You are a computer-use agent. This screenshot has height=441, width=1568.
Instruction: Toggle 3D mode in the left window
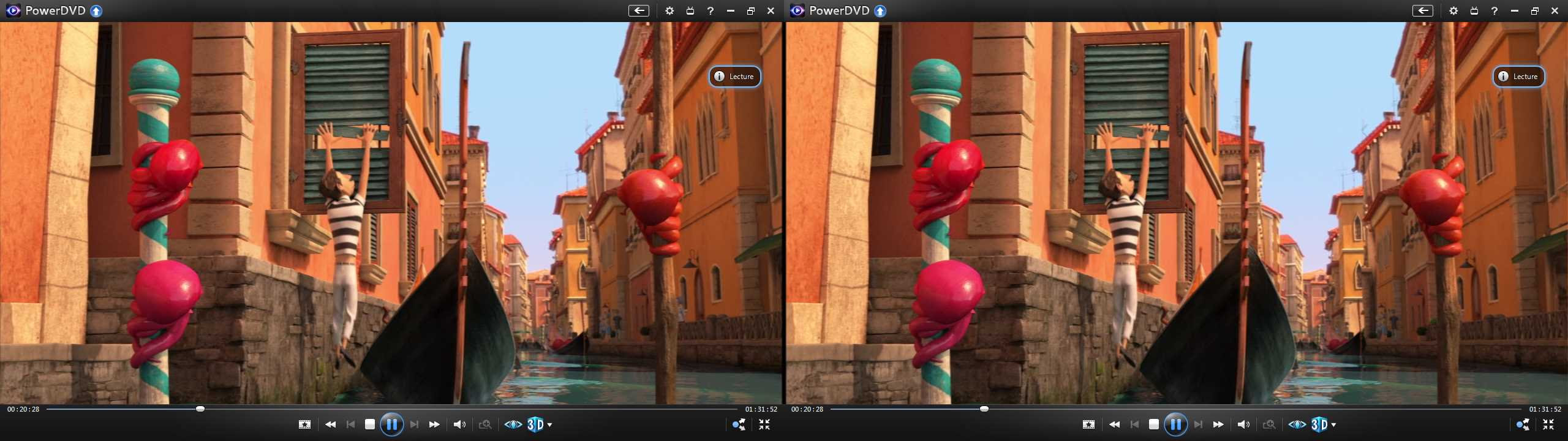[x=535, y=424]
